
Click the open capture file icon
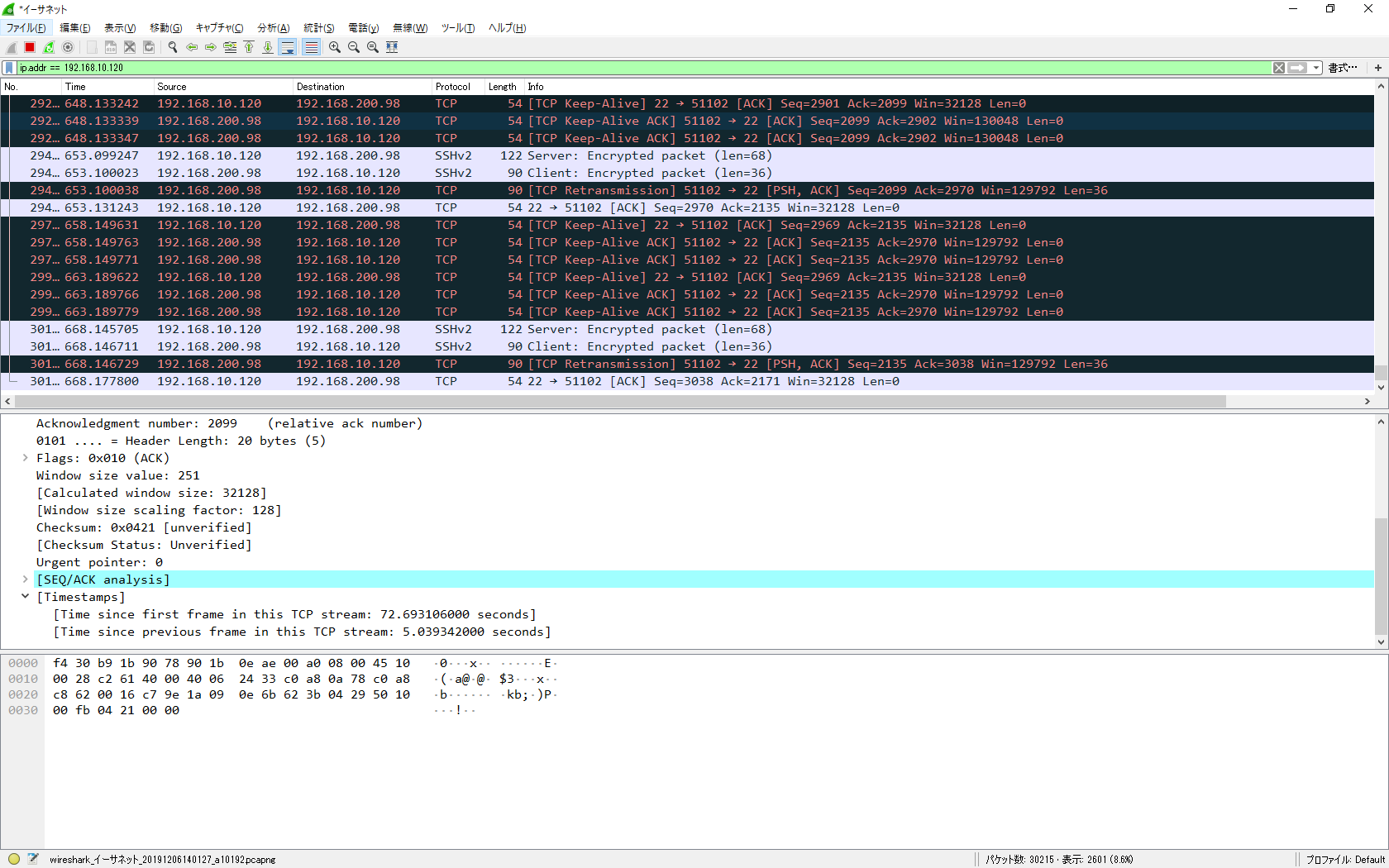coord(92,47)
